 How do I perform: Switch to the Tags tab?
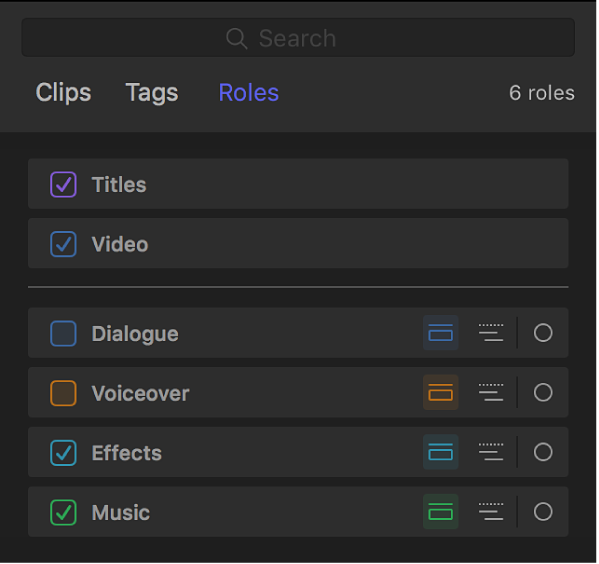152,93
